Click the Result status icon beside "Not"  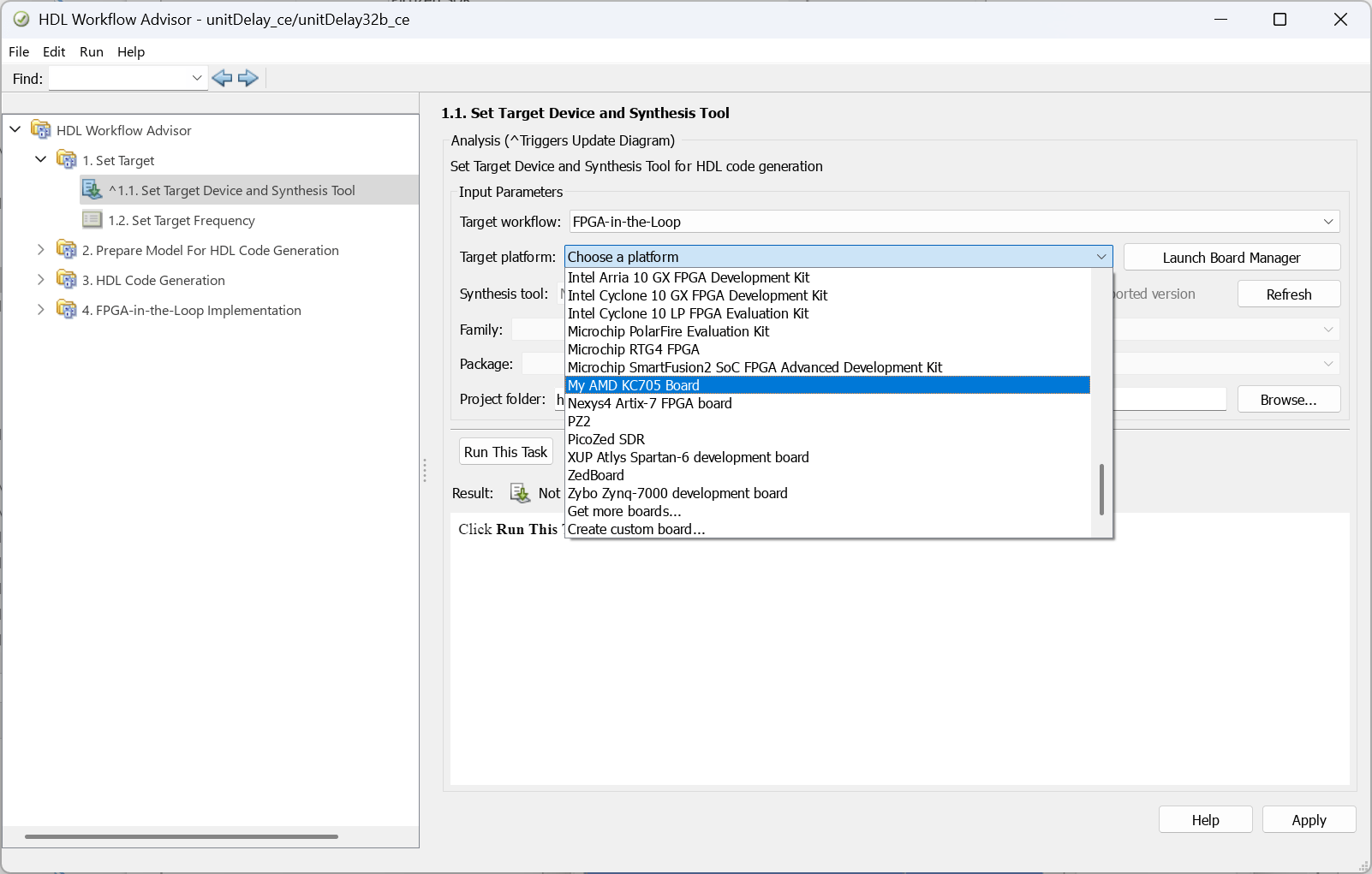click(x=521, y=493)
